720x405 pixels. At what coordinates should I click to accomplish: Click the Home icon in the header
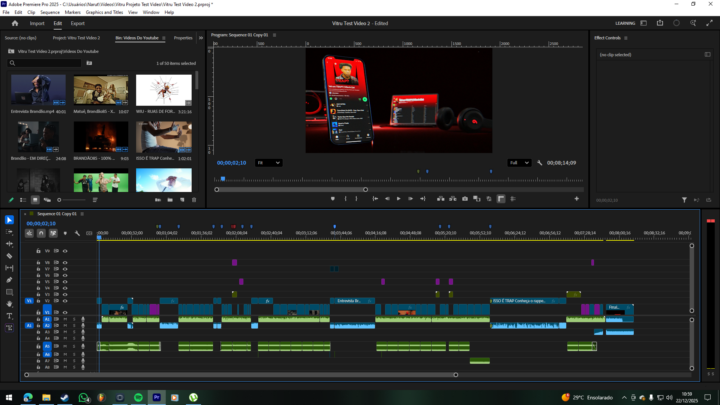pos(14,22)
